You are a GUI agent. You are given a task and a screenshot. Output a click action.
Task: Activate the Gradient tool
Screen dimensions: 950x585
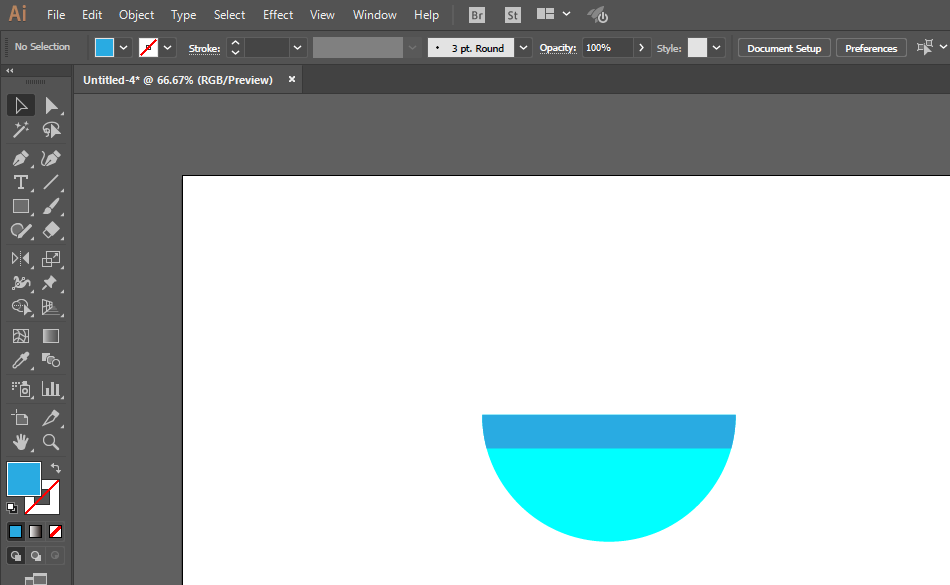(51, 336)
